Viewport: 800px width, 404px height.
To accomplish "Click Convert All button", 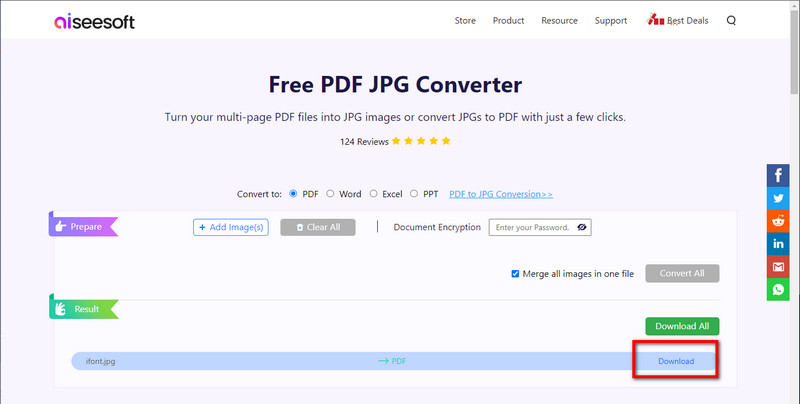I will pos(682,273).
